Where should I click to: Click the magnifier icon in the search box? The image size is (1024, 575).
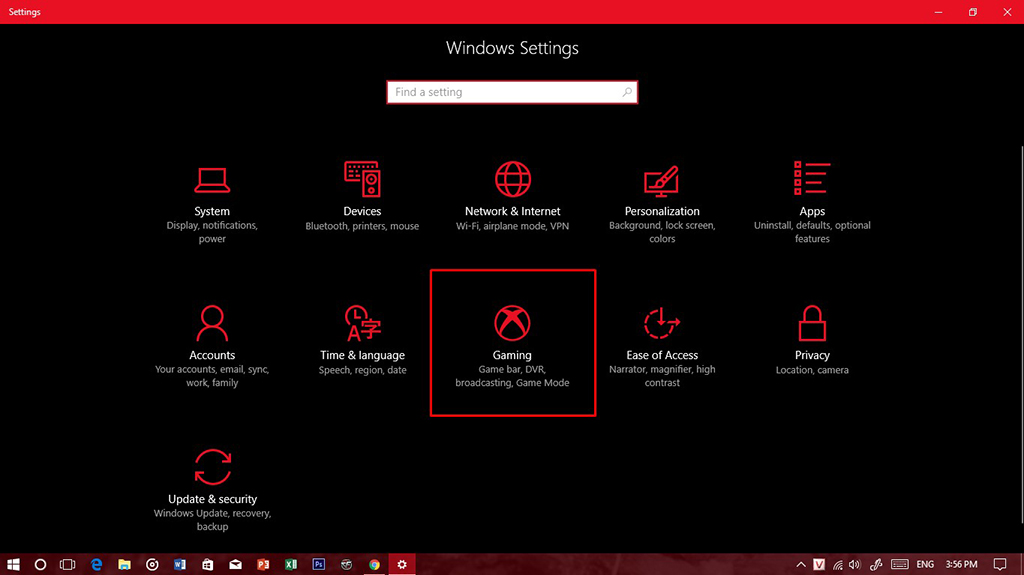627,92
